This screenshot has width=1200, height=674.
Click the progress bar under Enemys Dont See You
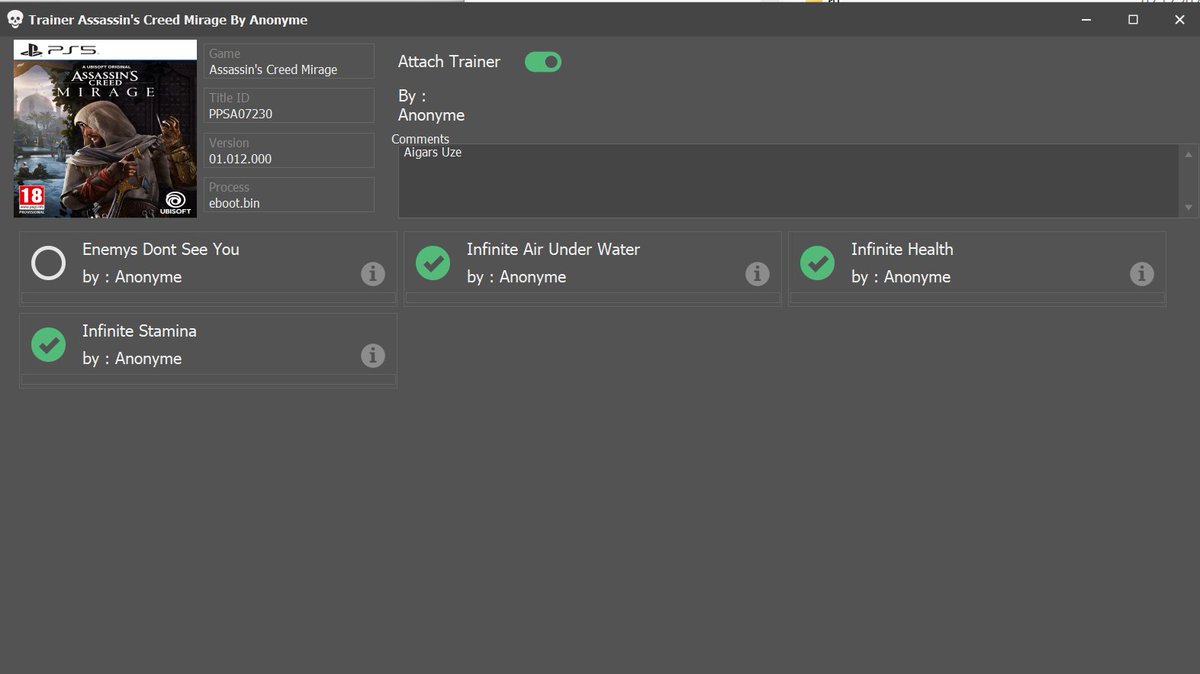tap(208, 298)
